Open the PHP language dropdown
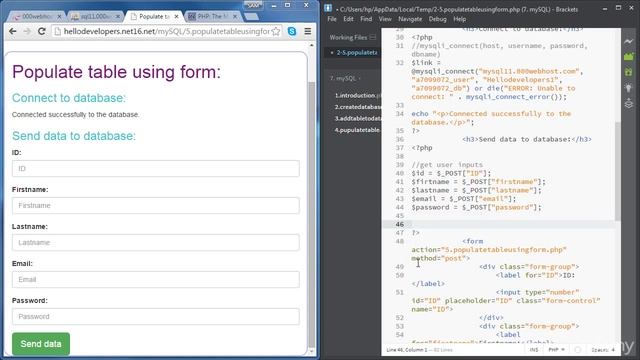640x360 pixels. pos(556,350)
